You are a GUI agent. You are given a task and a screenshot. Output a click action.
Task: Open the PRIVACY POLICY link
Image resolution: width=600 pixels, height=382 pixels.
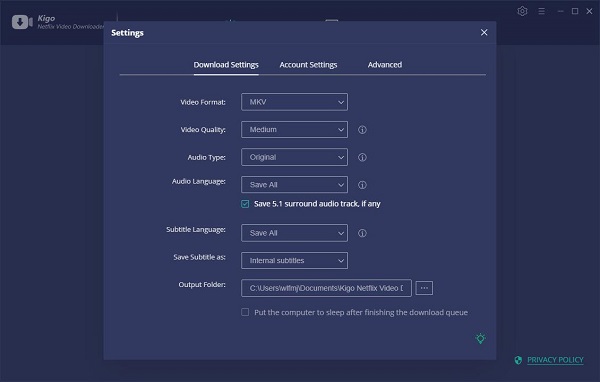pos(555,360)
